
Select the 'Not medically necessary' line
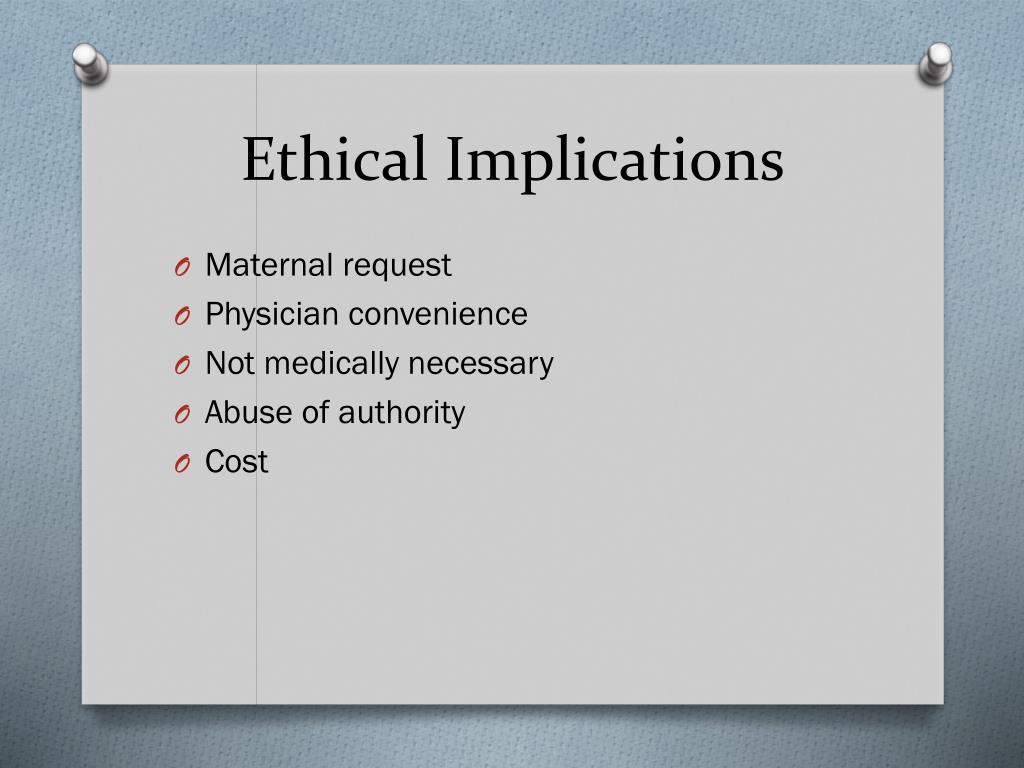pos(379,364)
